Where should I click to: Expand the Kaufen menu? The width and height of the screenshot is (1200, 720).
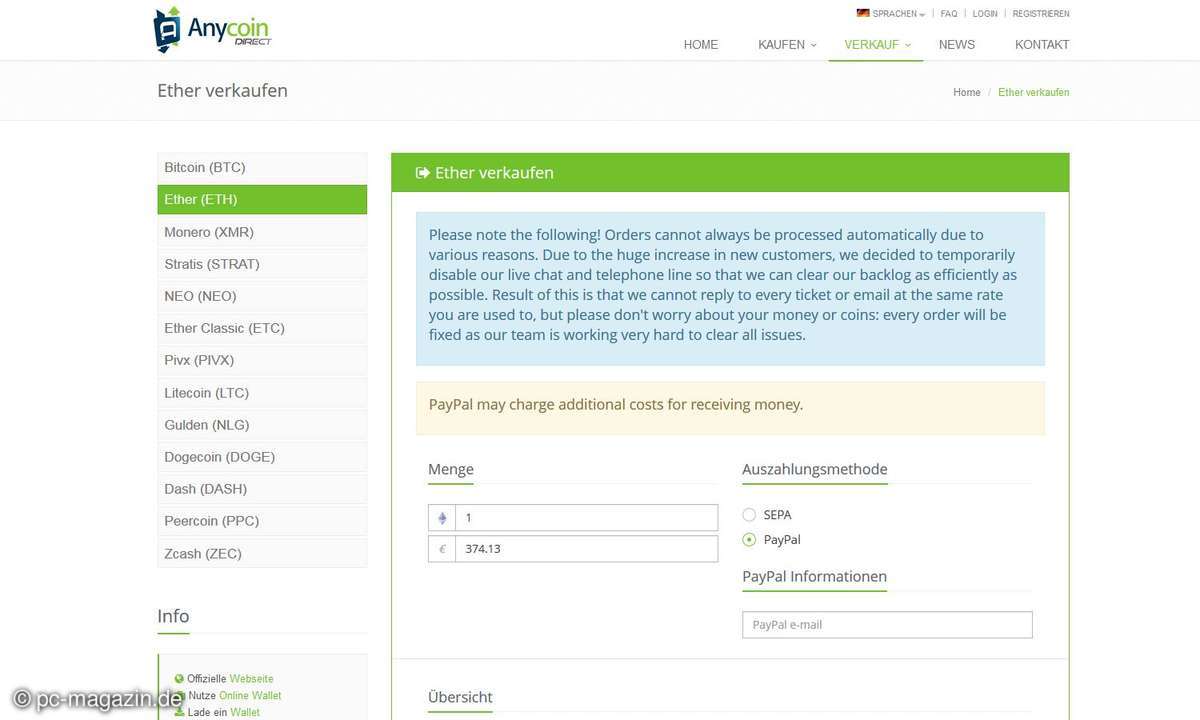tap(786, 45)
